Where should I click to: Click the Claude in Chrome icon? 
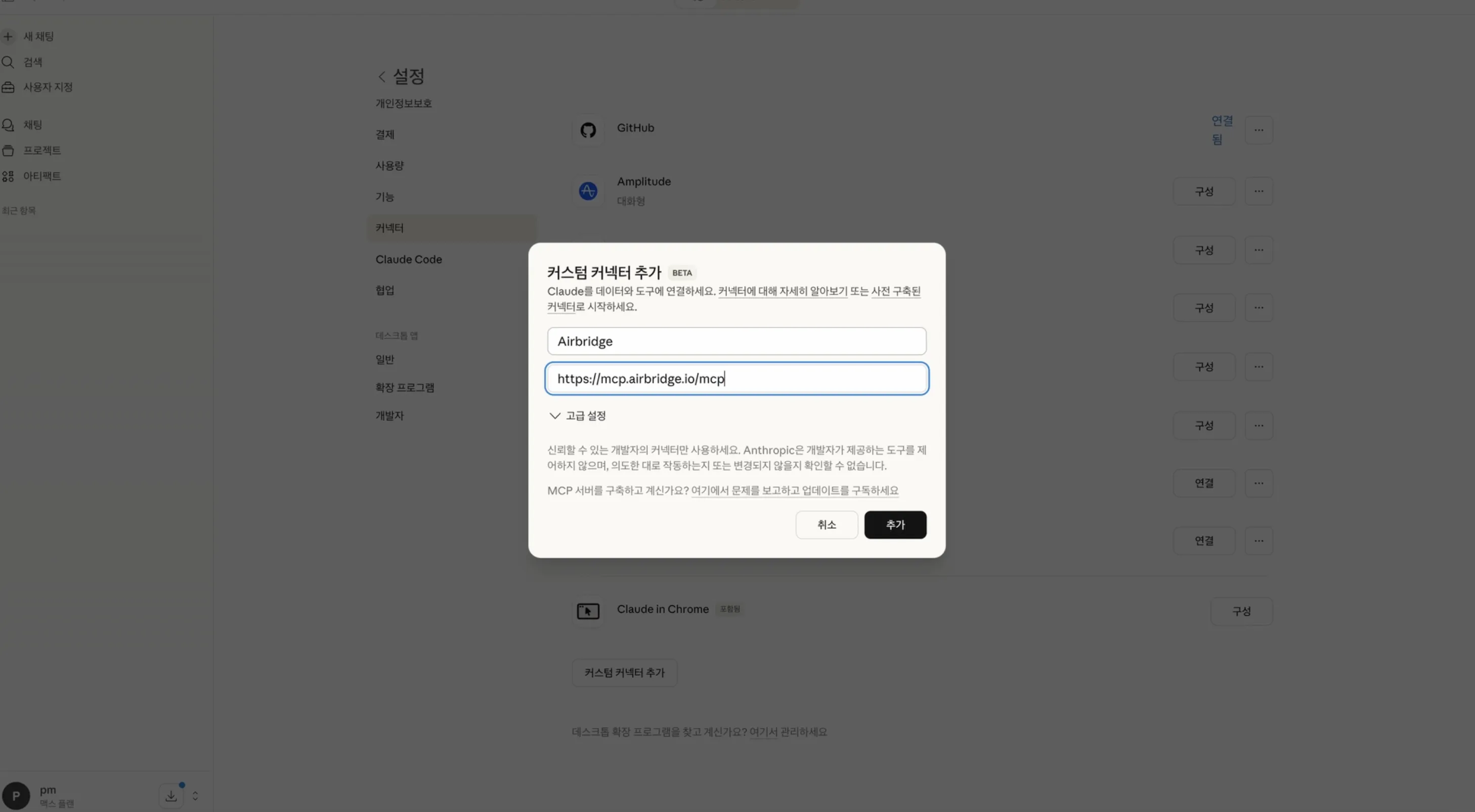click(x=588, y=611)
